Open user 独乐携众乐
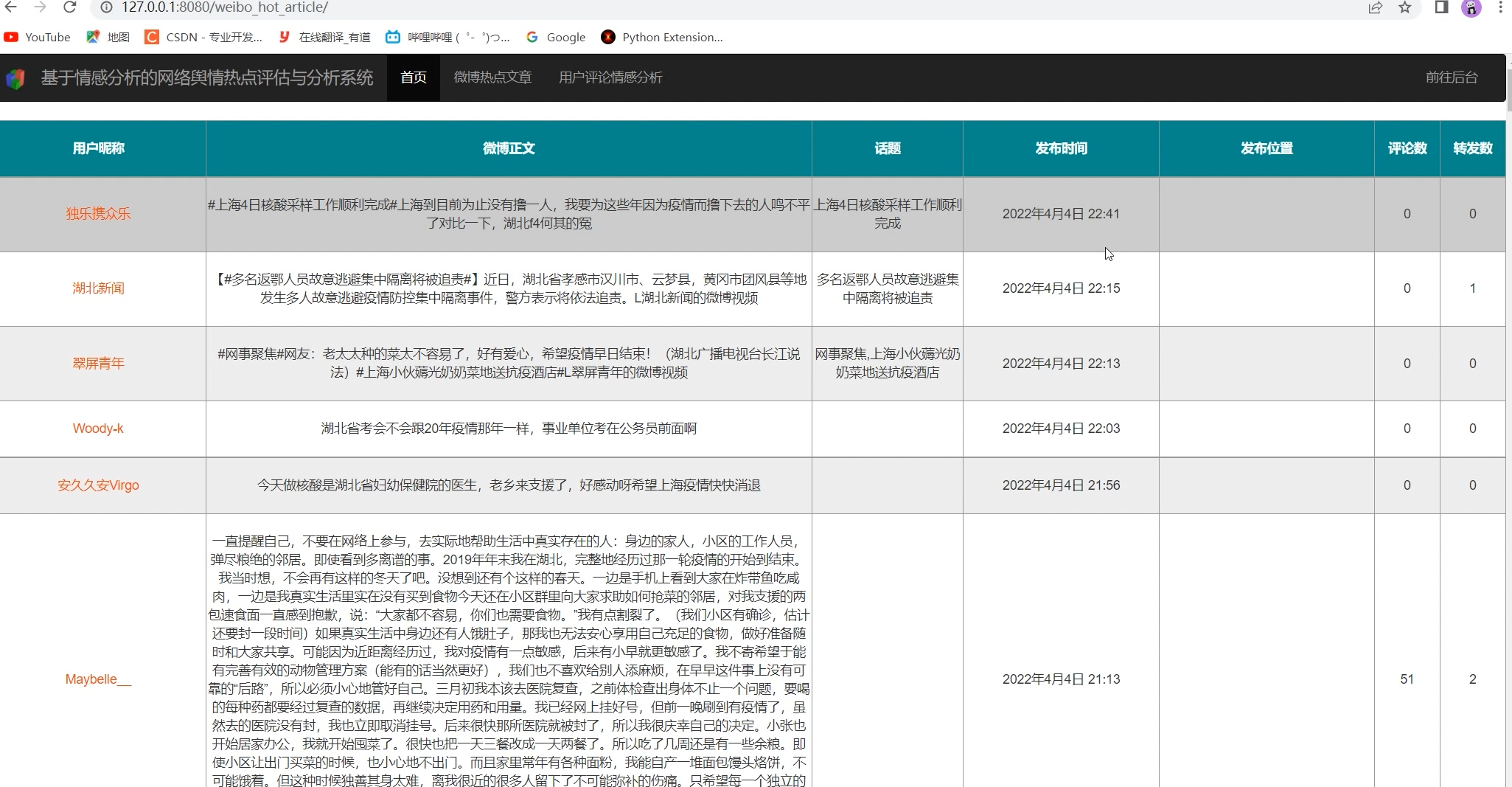This screenshot has width=1512, height=787. (98, 214)
